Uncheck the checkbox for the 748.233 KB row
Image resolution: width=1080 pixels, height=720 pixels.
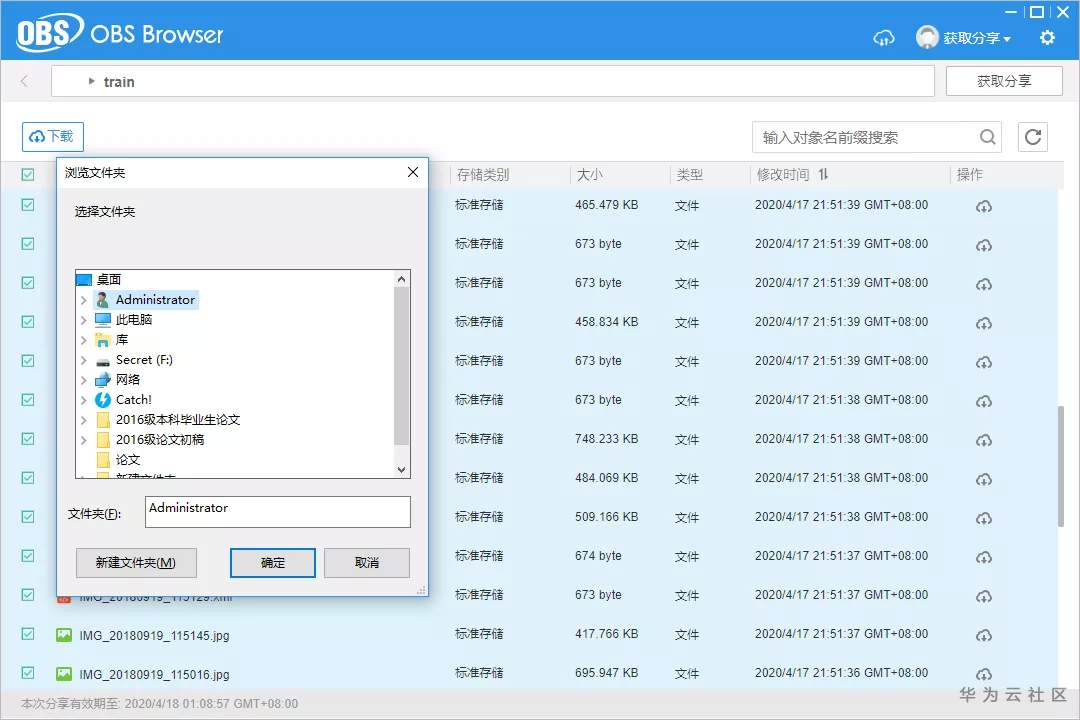click(x=28, y=438)
